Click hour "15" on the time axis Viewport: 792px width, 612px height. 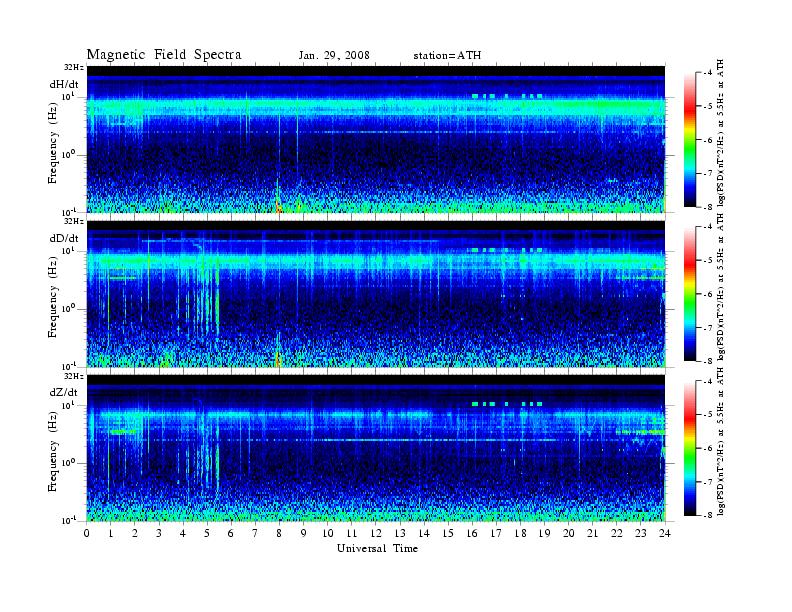(x=448, y=534)
